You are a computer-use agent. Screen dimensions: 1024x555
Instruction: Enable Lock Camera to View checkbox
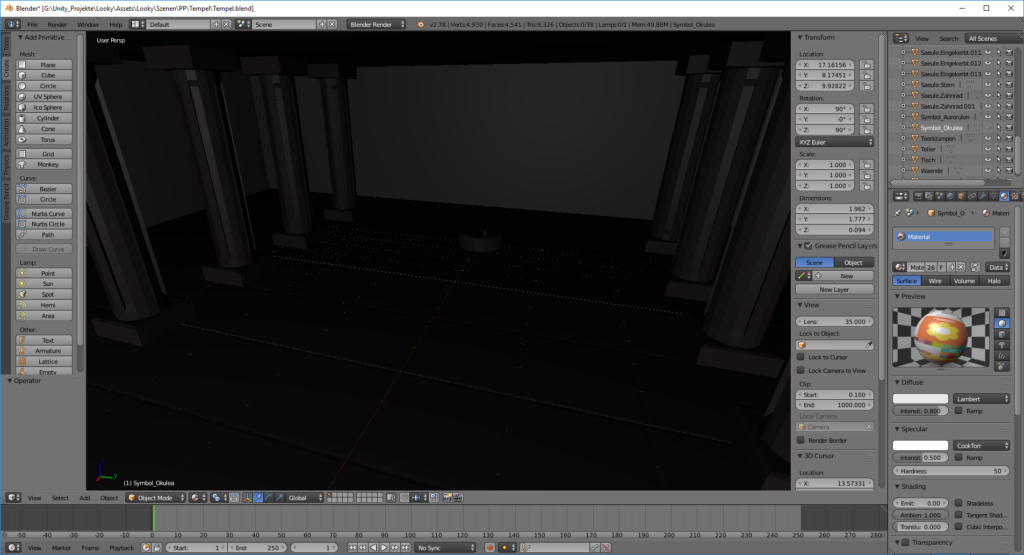[801, 370]
